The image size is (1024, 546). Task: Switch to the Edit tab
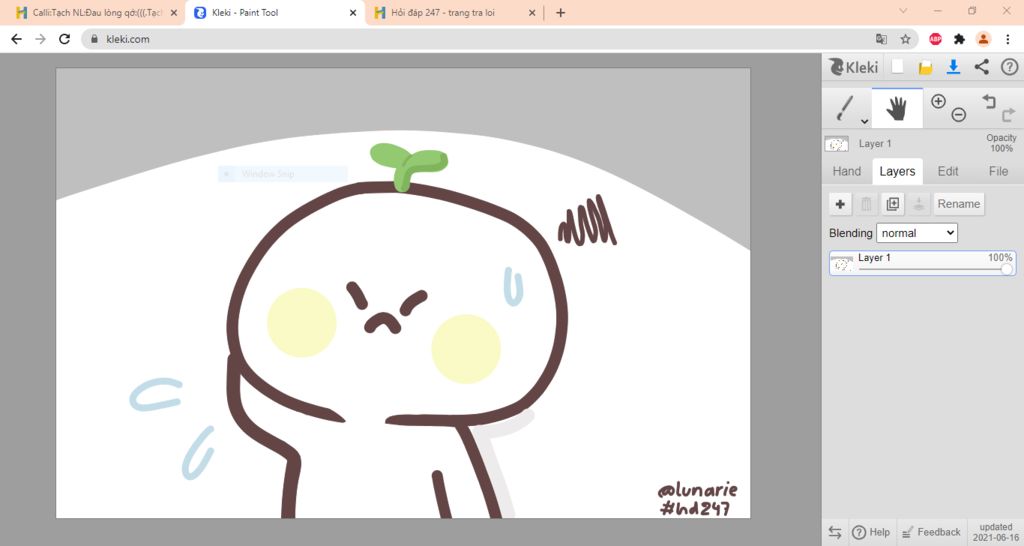click(948, 171)
